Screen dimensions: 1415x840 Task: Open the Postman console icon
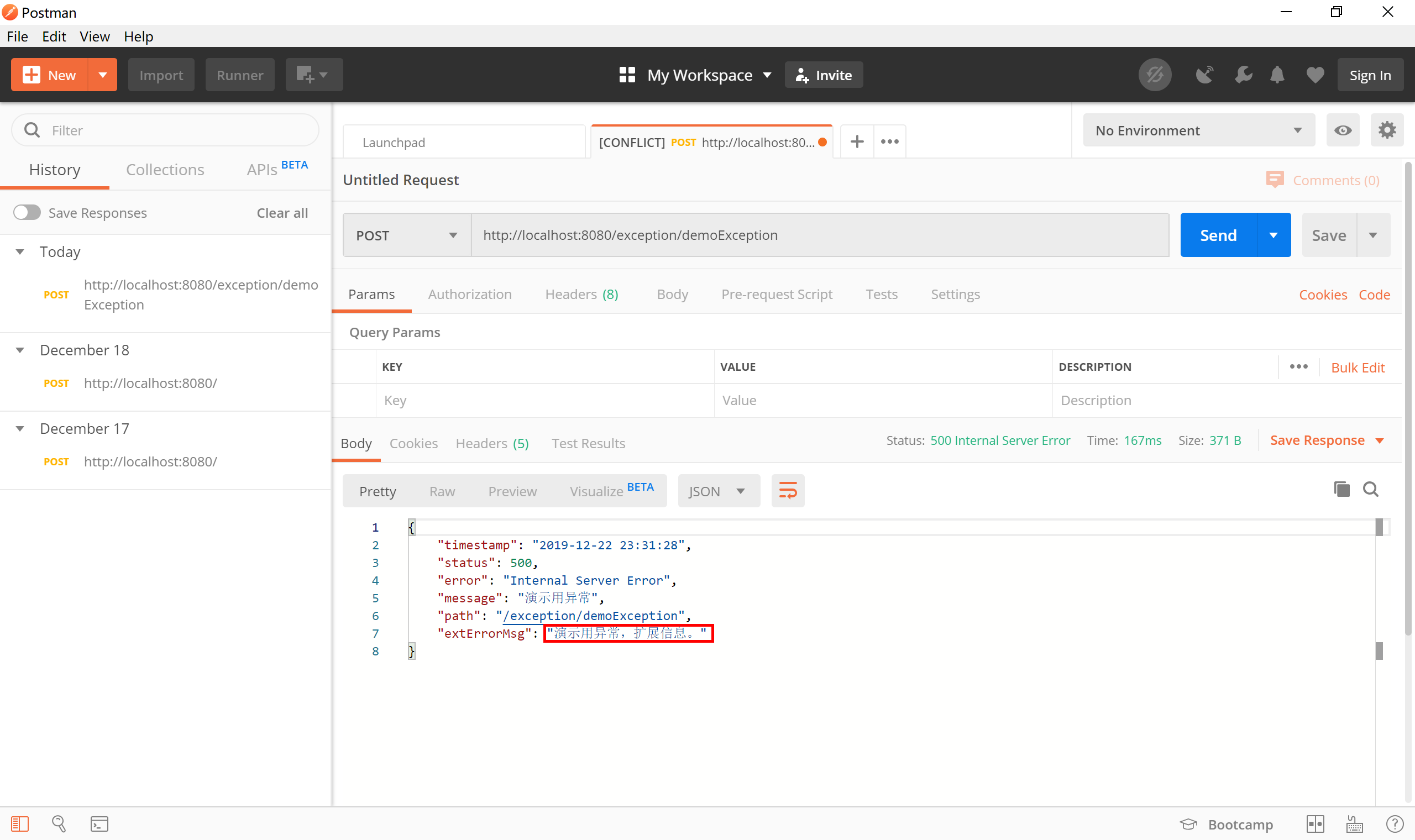[x=99, y=823]
